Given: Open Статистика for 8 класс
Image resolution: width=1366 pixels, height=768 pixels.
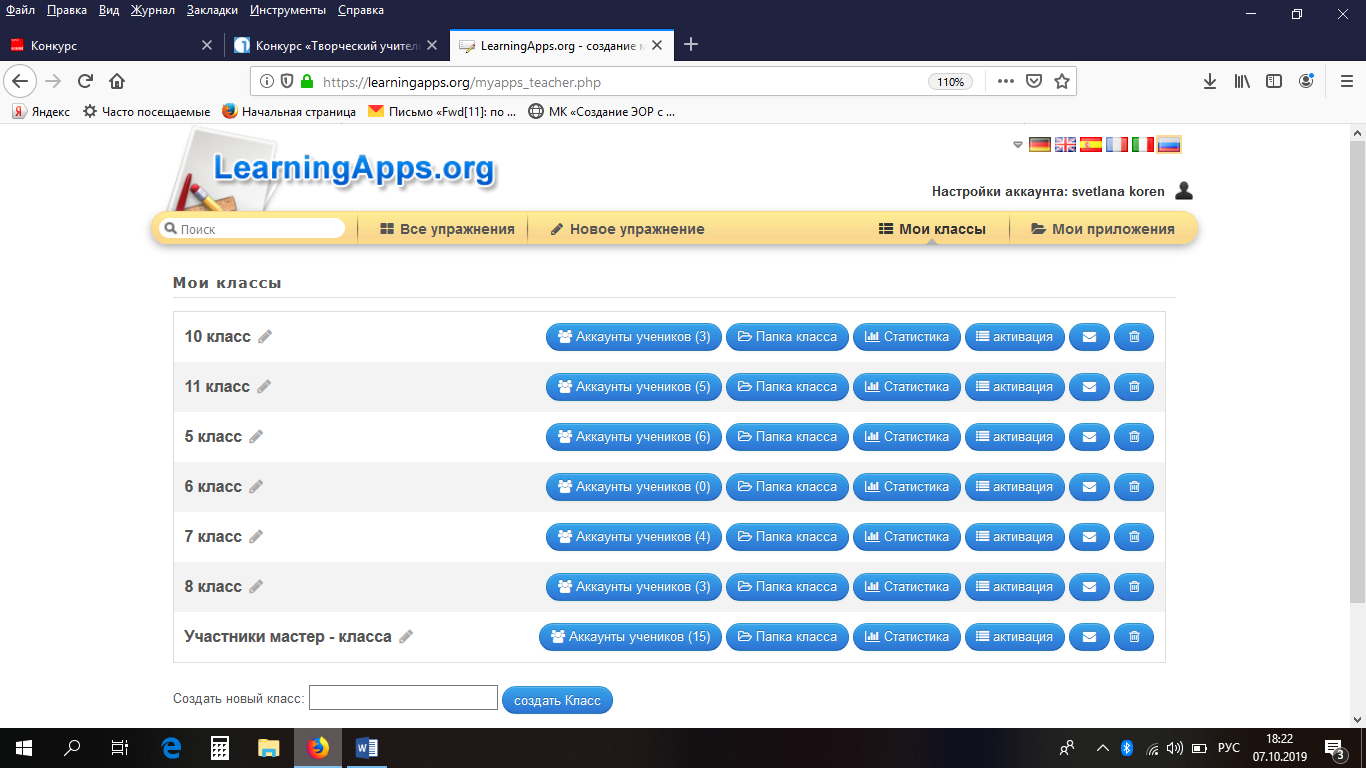Looking at the screenshot, I should 907,587.
